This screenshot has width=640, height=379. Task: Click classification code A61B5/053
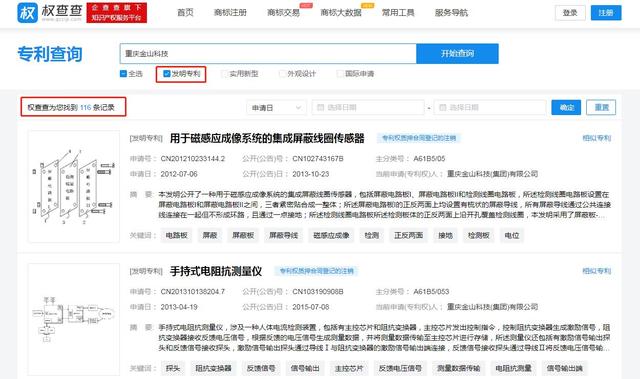tap(431, 292)
